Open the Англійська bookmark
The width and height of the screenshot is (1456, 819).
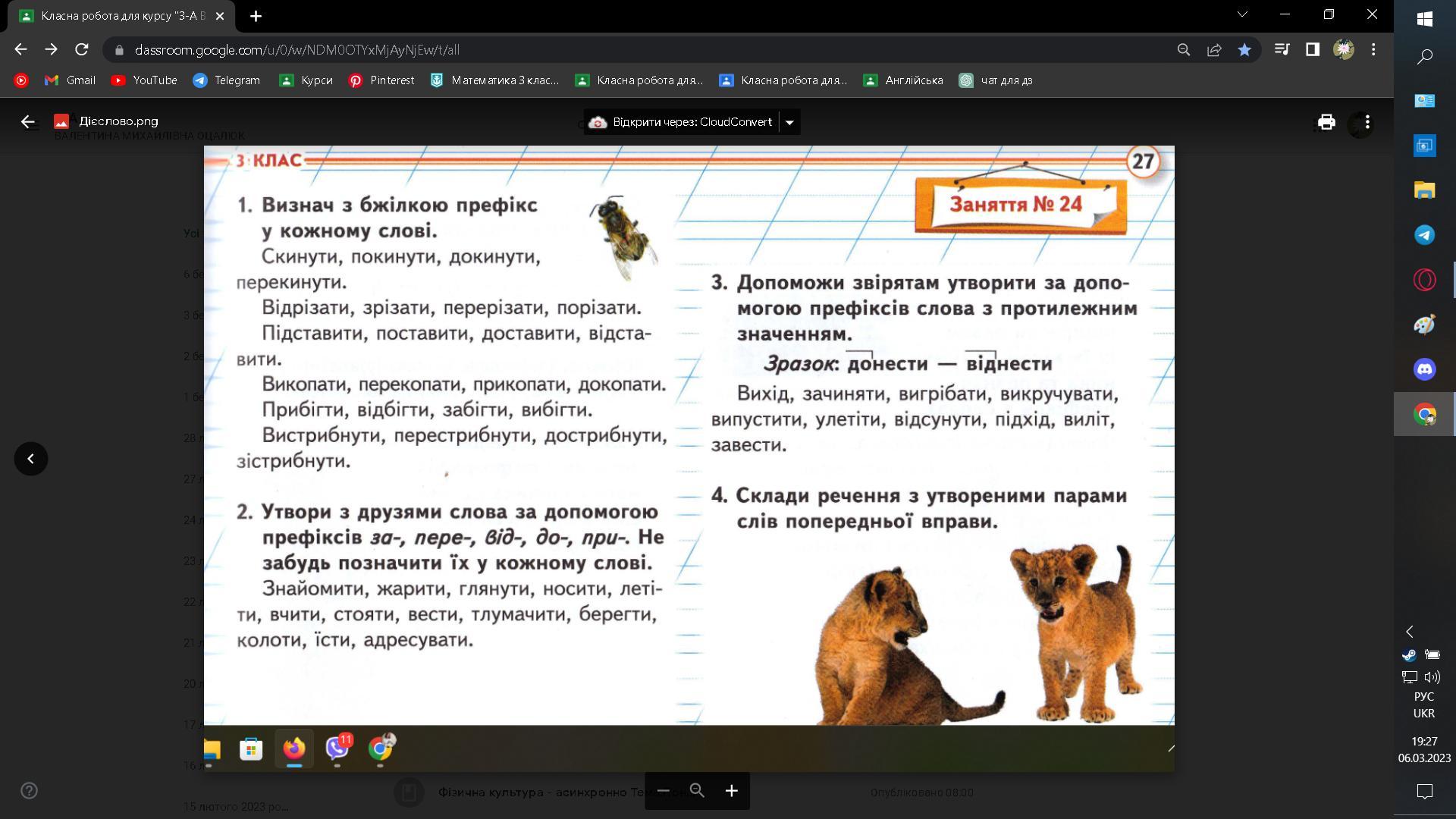(903, 80)
